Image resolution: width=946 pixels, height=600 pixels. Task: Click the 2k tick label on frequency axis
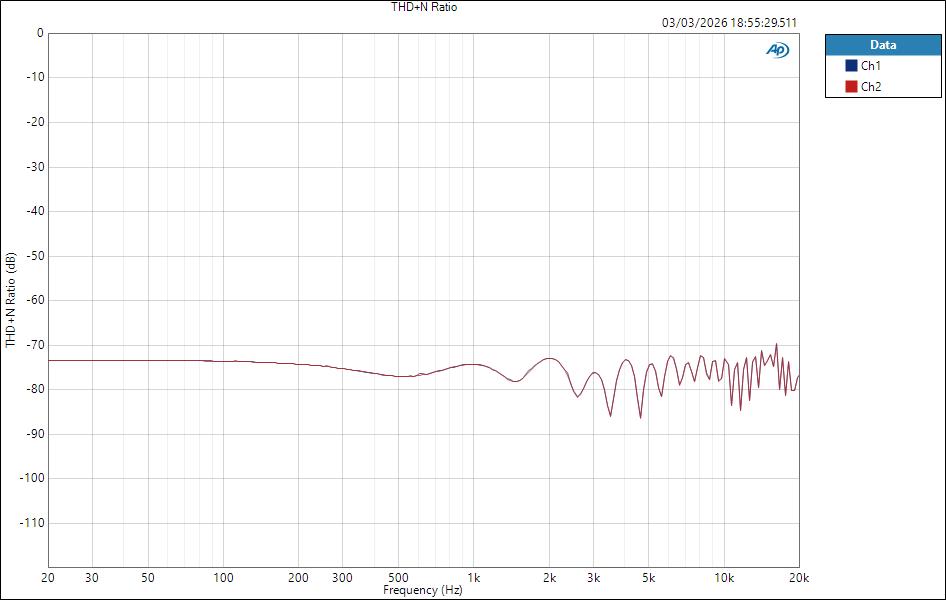coord(549,578)
